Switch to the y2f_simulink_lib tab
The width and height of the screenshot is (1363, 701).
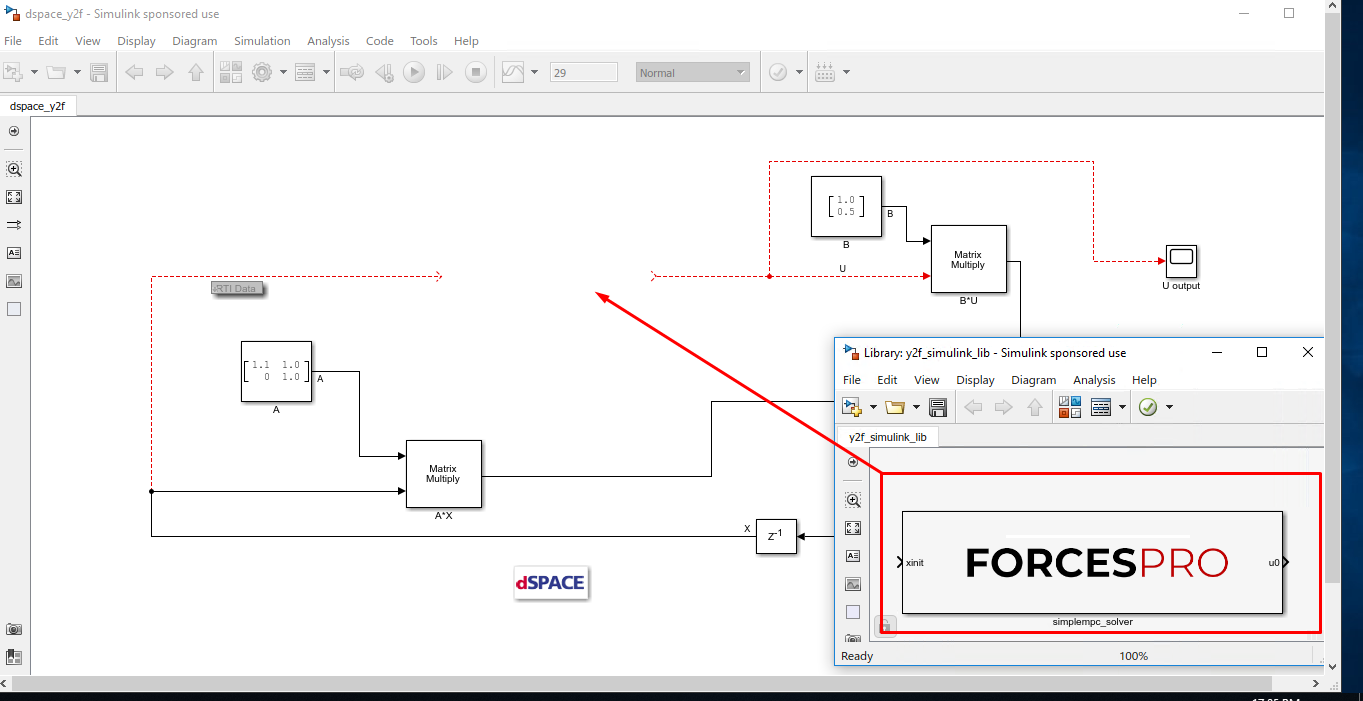[888, 437]
